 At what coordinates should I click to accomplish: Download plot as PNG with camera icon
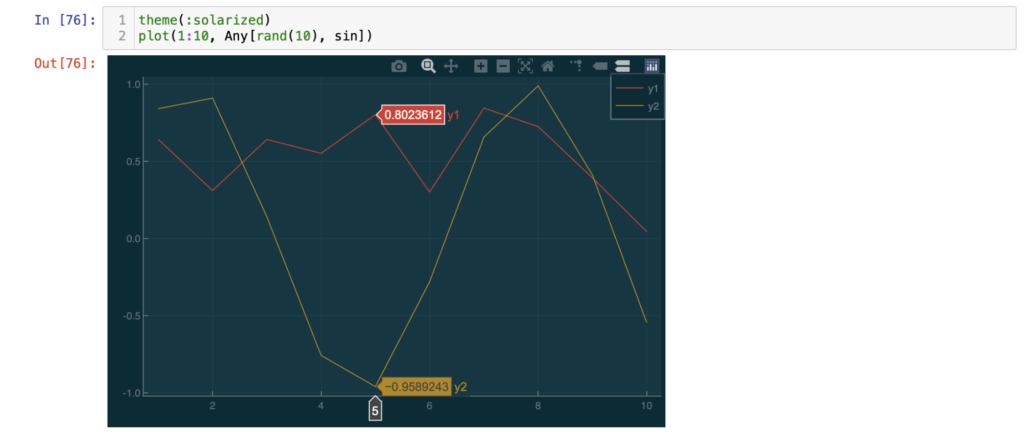tap(398, 66)
